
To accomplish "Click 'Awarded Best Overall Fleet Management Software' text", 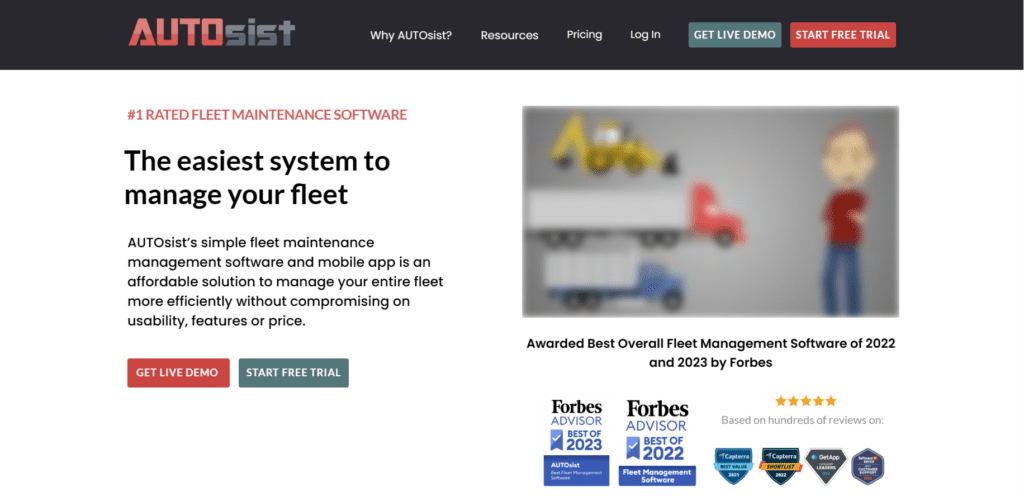I will [x=711, y=352].
